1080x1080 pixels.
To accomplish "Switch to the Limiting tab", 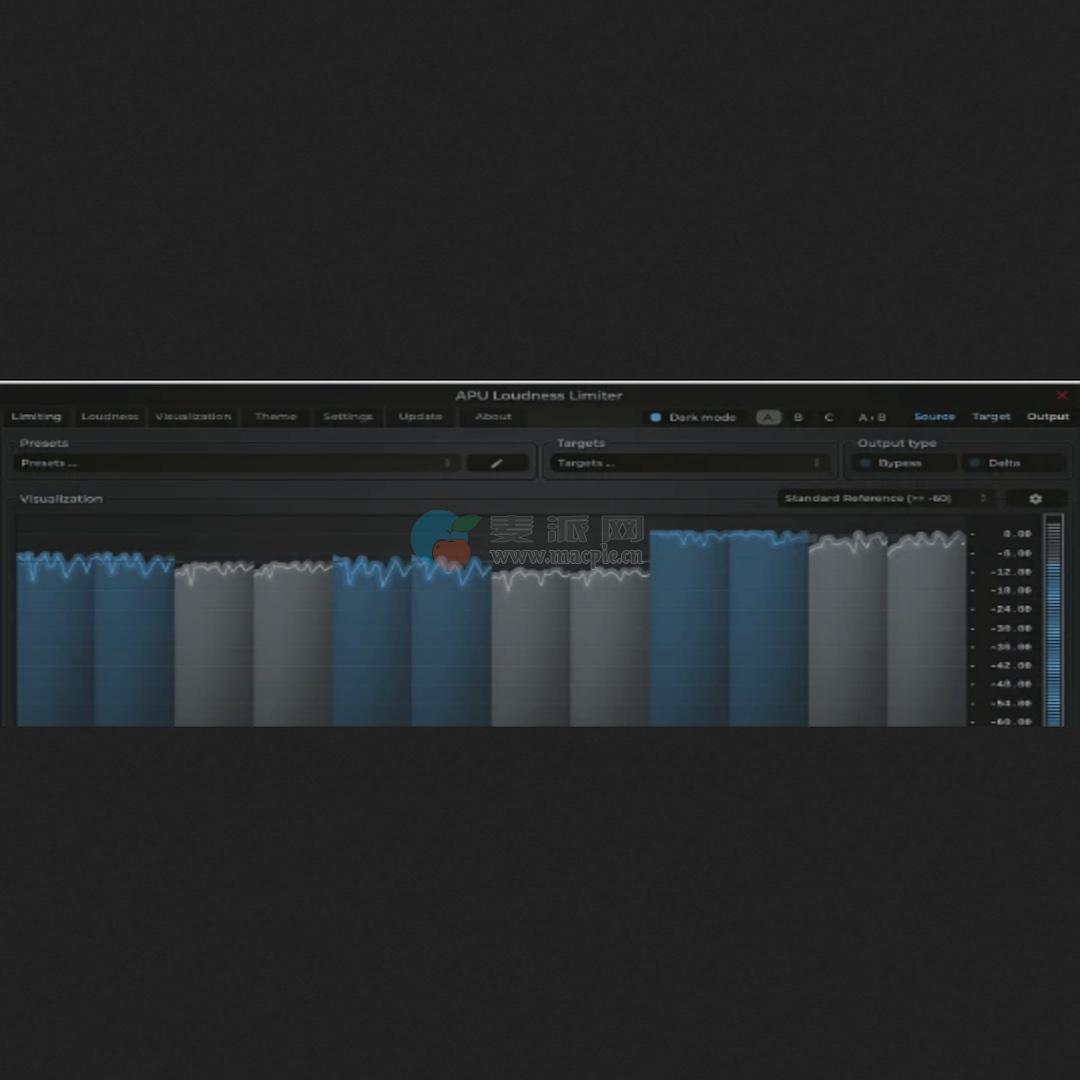I will [36, 416].
